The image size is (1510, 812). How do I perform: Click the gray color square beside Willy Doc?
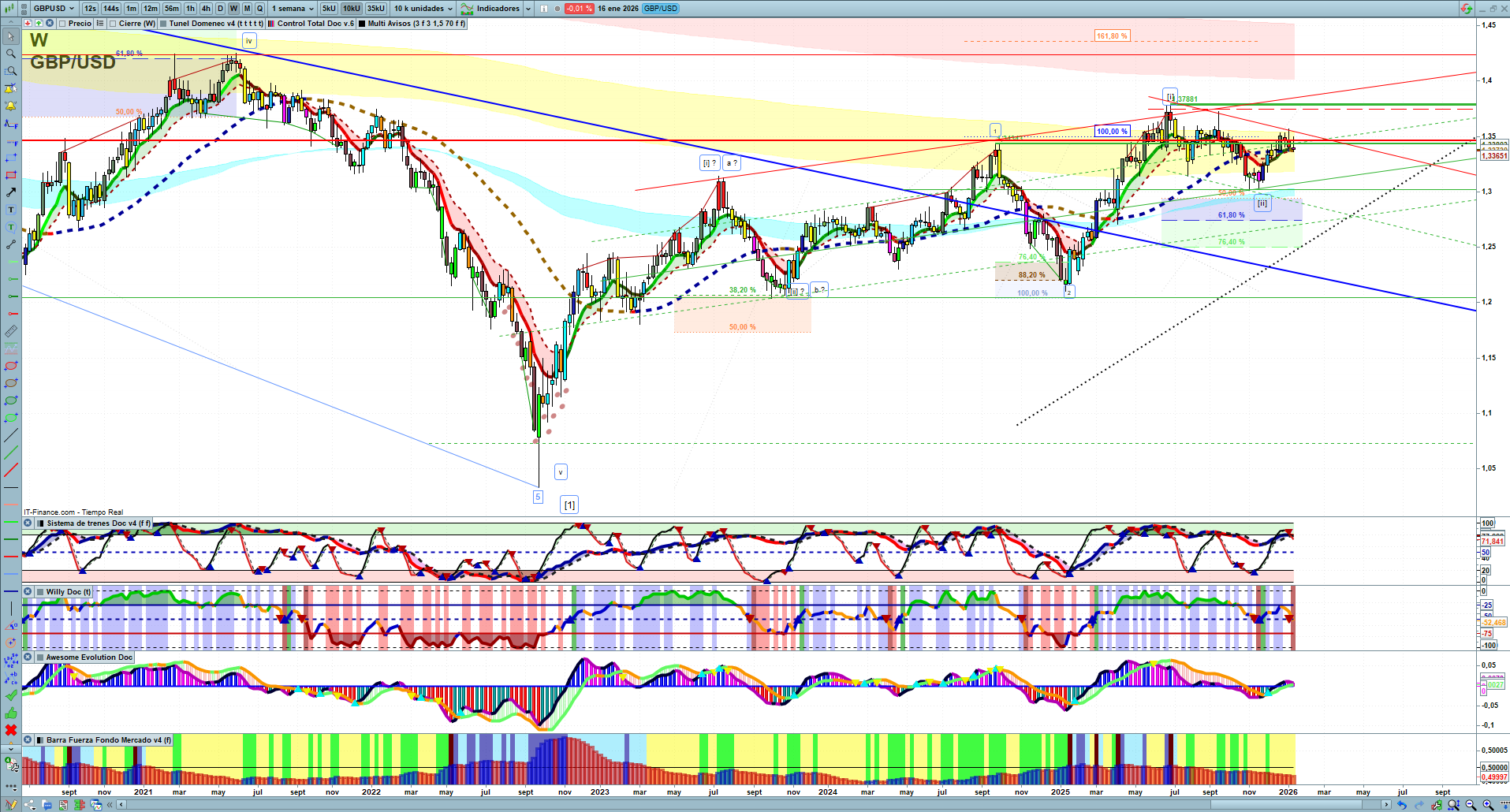tap(40, 592)
